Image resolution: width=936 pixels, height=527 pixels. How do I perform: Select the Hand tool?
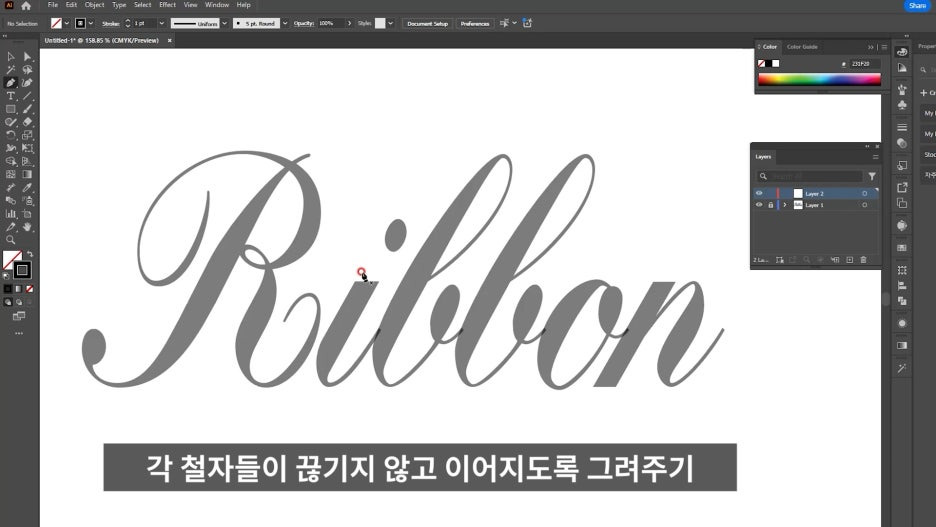coord(27,227)
